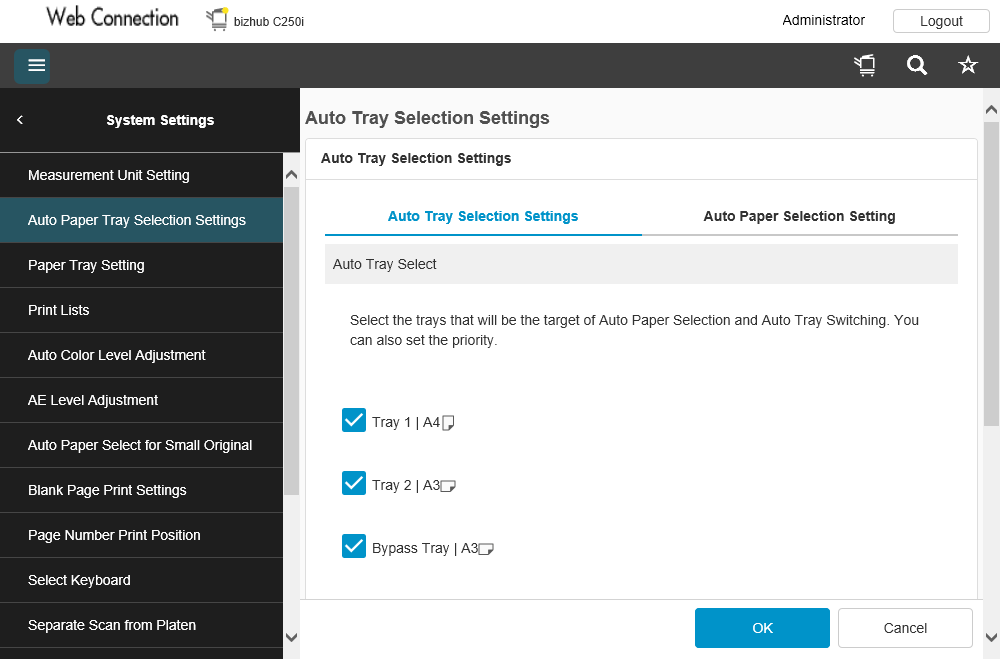Uncheck the Tray 1 A4 checkbox

pos(354,421)
